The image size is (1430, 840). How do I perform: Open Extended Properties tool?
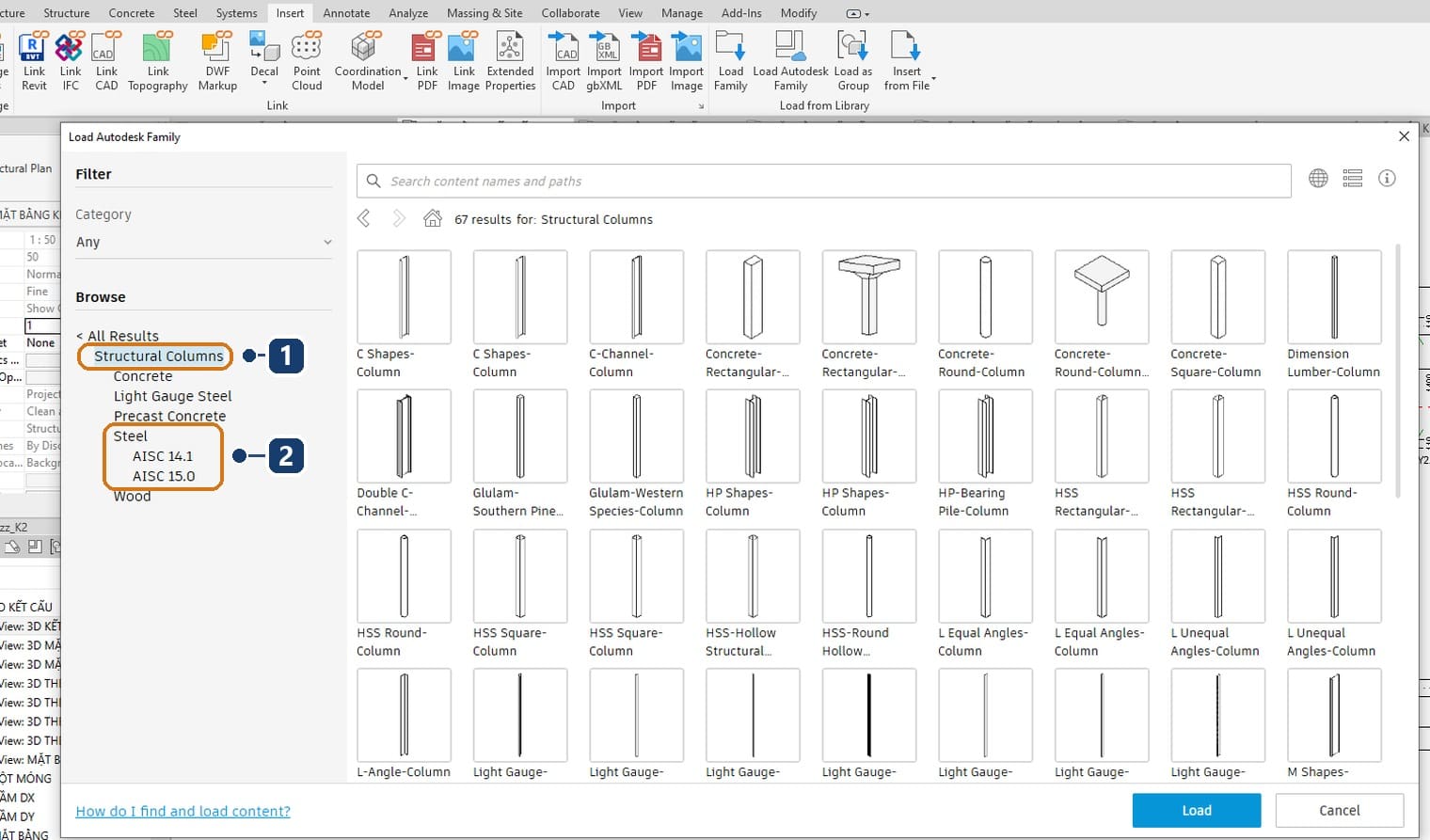pyautogui.click(x=510, y=61)
